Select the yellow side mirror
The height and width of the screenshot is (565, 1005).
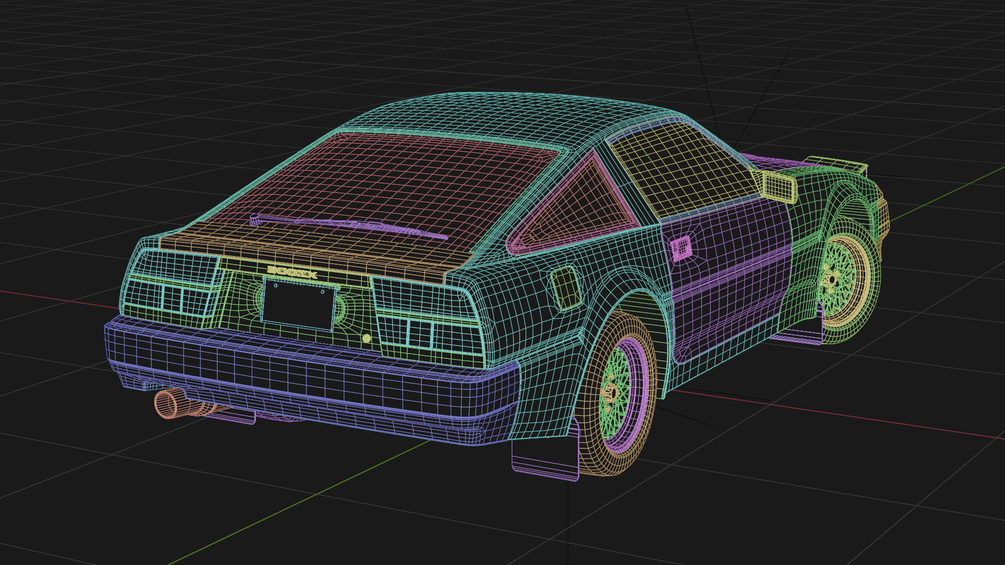point(779,186)
